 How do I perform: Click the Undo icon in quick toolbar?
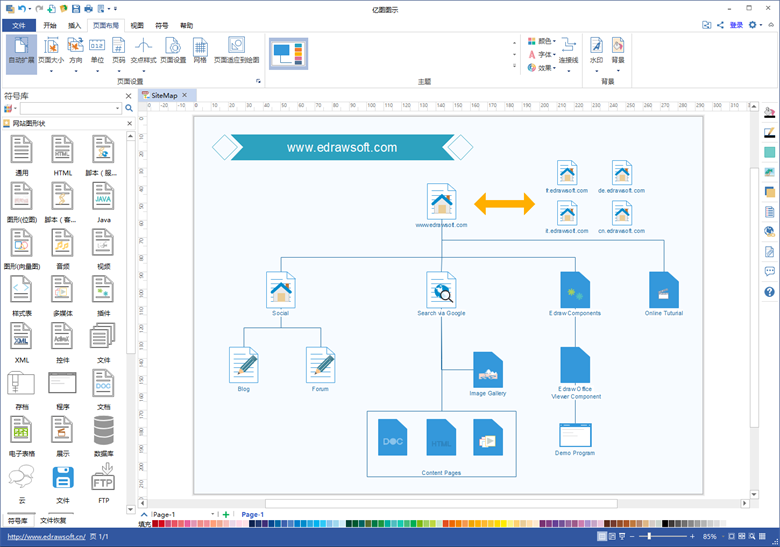[x=22, y=8]
